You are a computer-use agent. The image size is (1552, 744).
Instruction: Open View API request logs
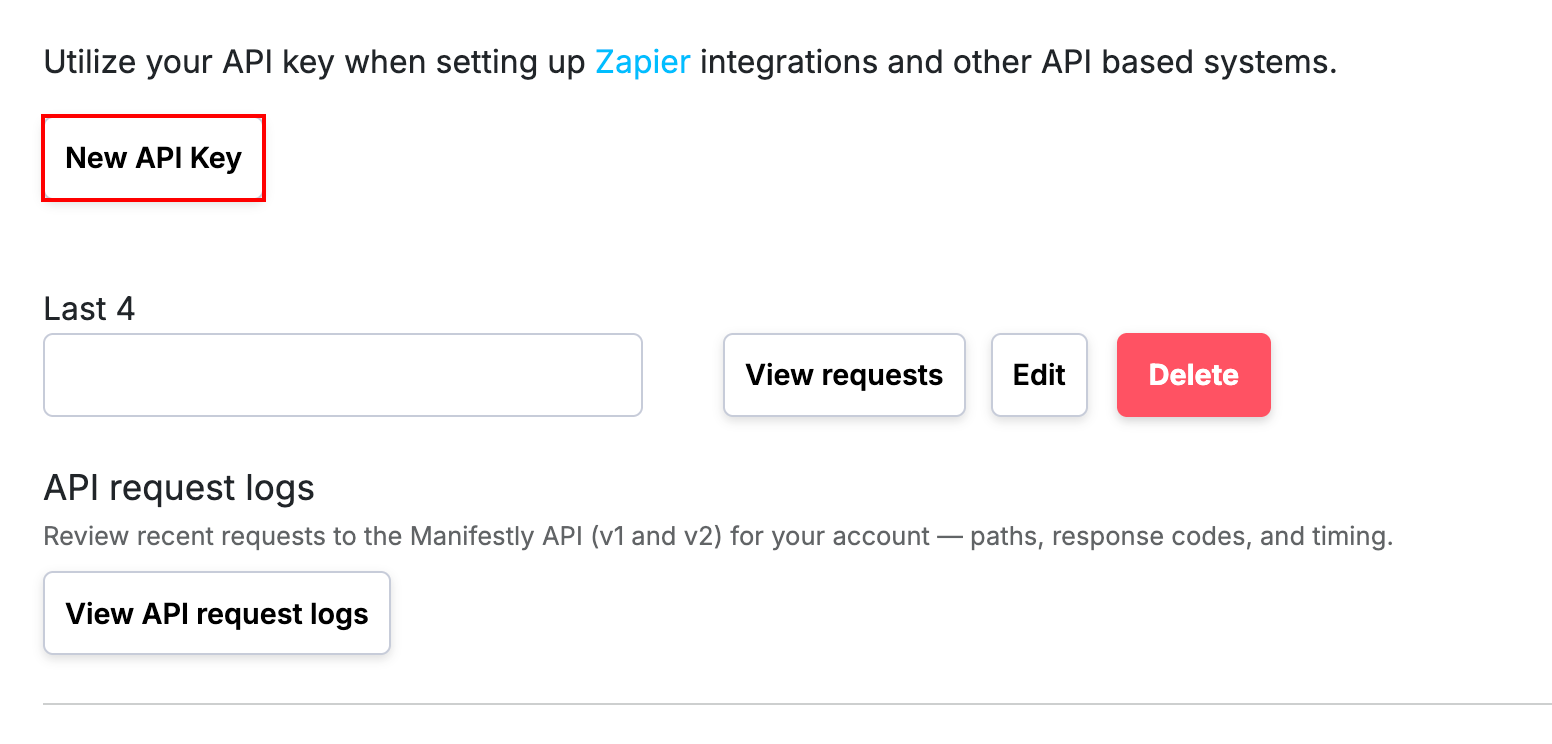coord(217,613)
